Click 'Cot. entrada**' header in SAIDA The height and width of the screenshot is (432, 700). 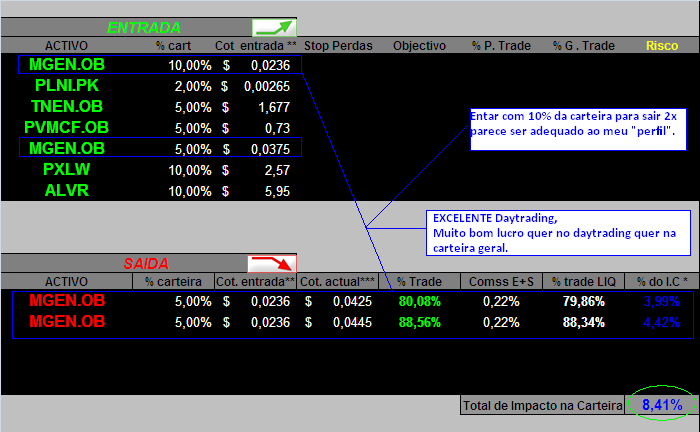(255, 282)
